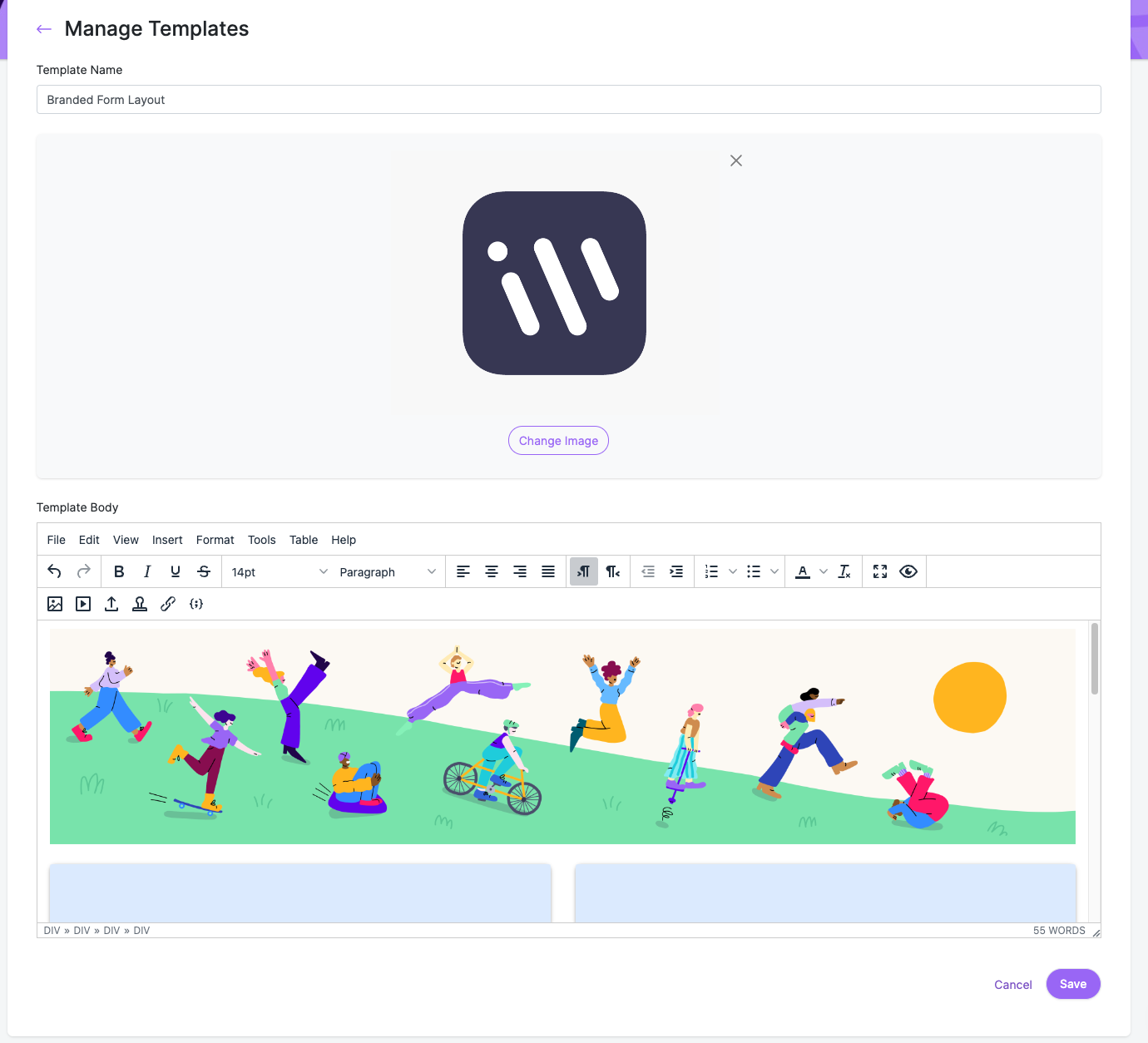Toggle italic formatting
Image resolution: width=1148 pixels, height=1043 pixels.
pyautogui.click(x=147, y=571)
